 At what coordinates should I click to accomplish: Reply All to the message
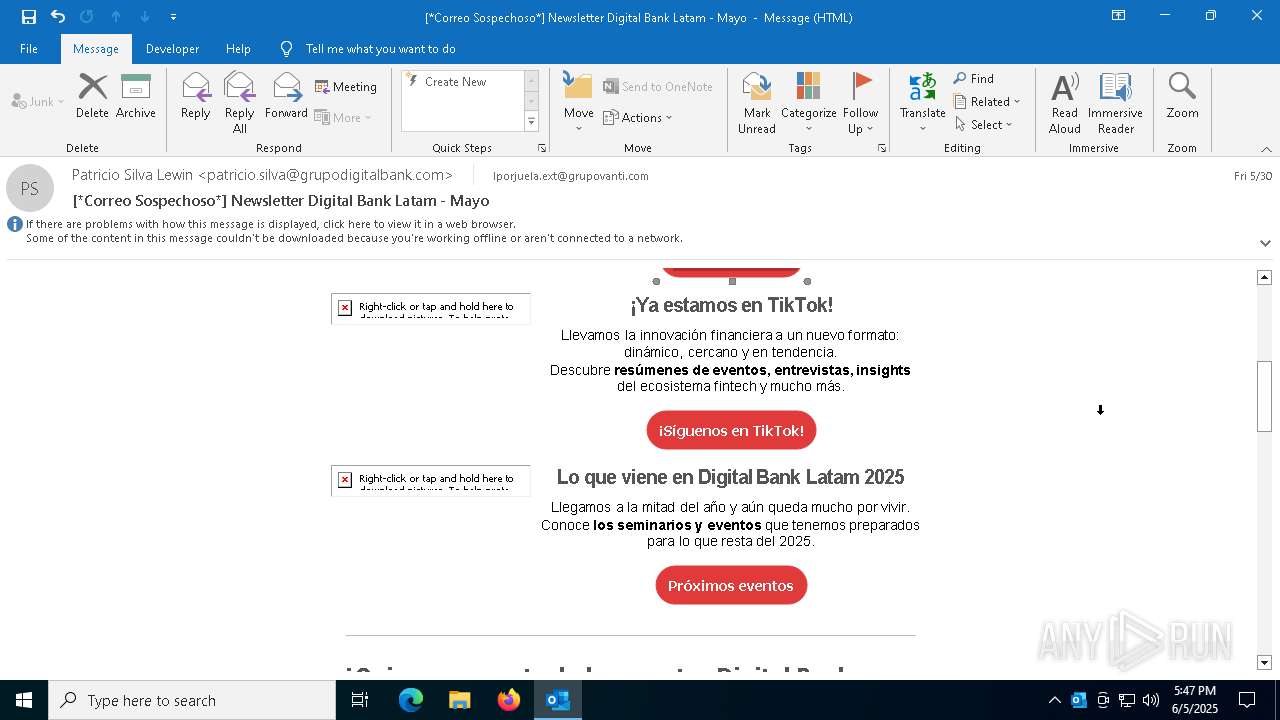[x=240, y=103]
